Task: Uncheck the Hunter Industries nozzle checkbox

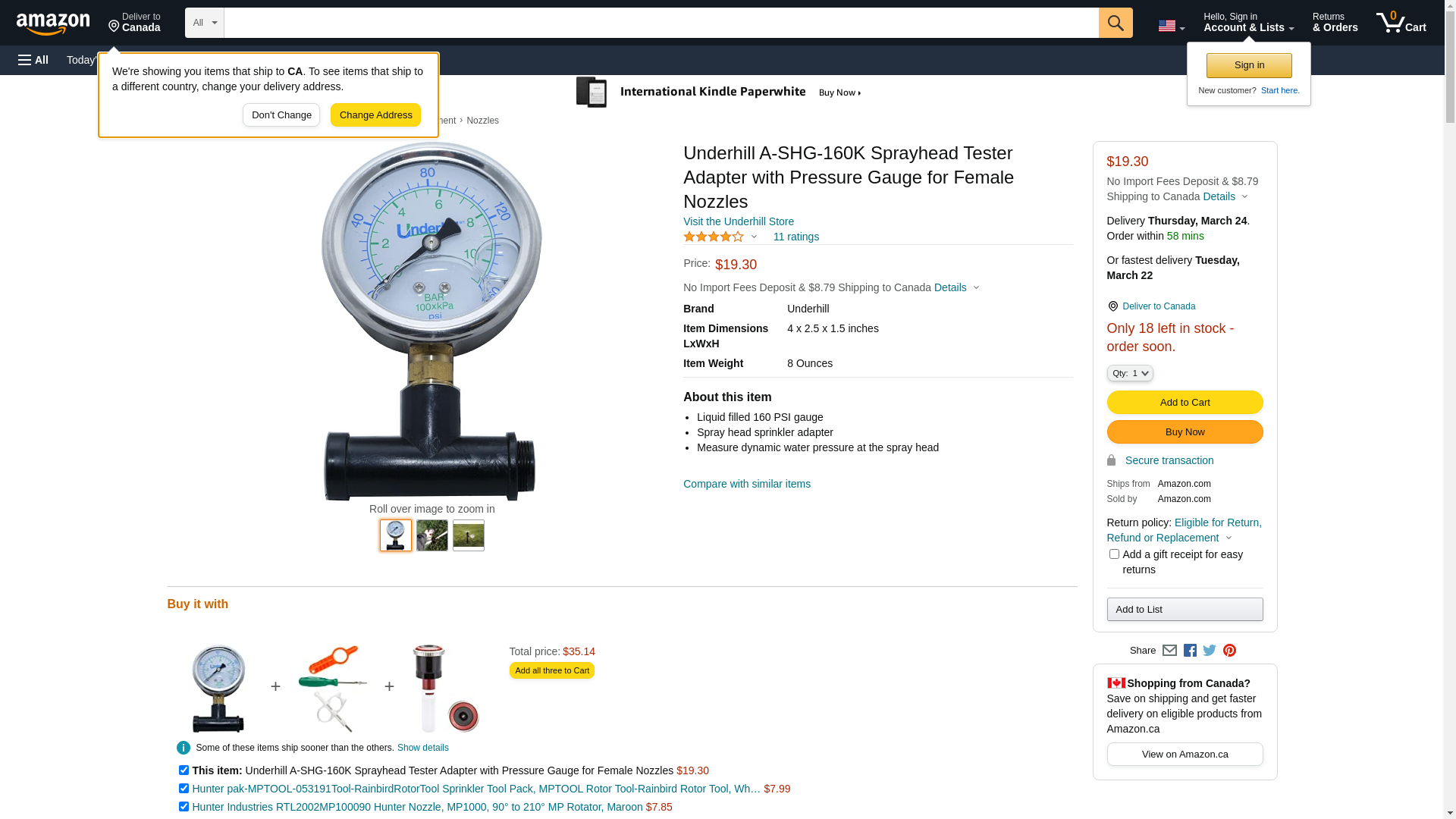Action: click(x=184, y=807)
